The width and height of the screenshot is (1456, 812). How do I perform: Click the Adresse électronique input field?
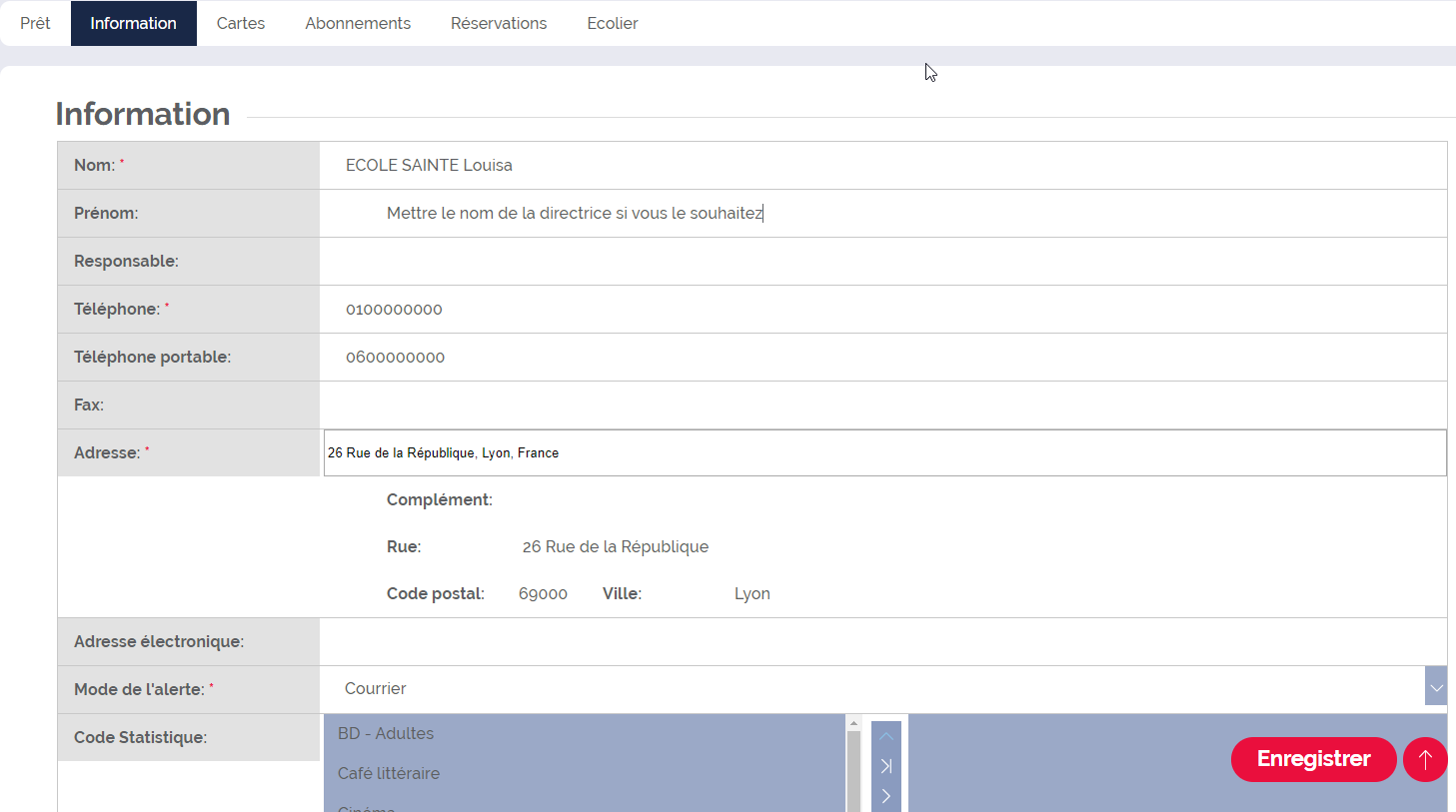883,641
